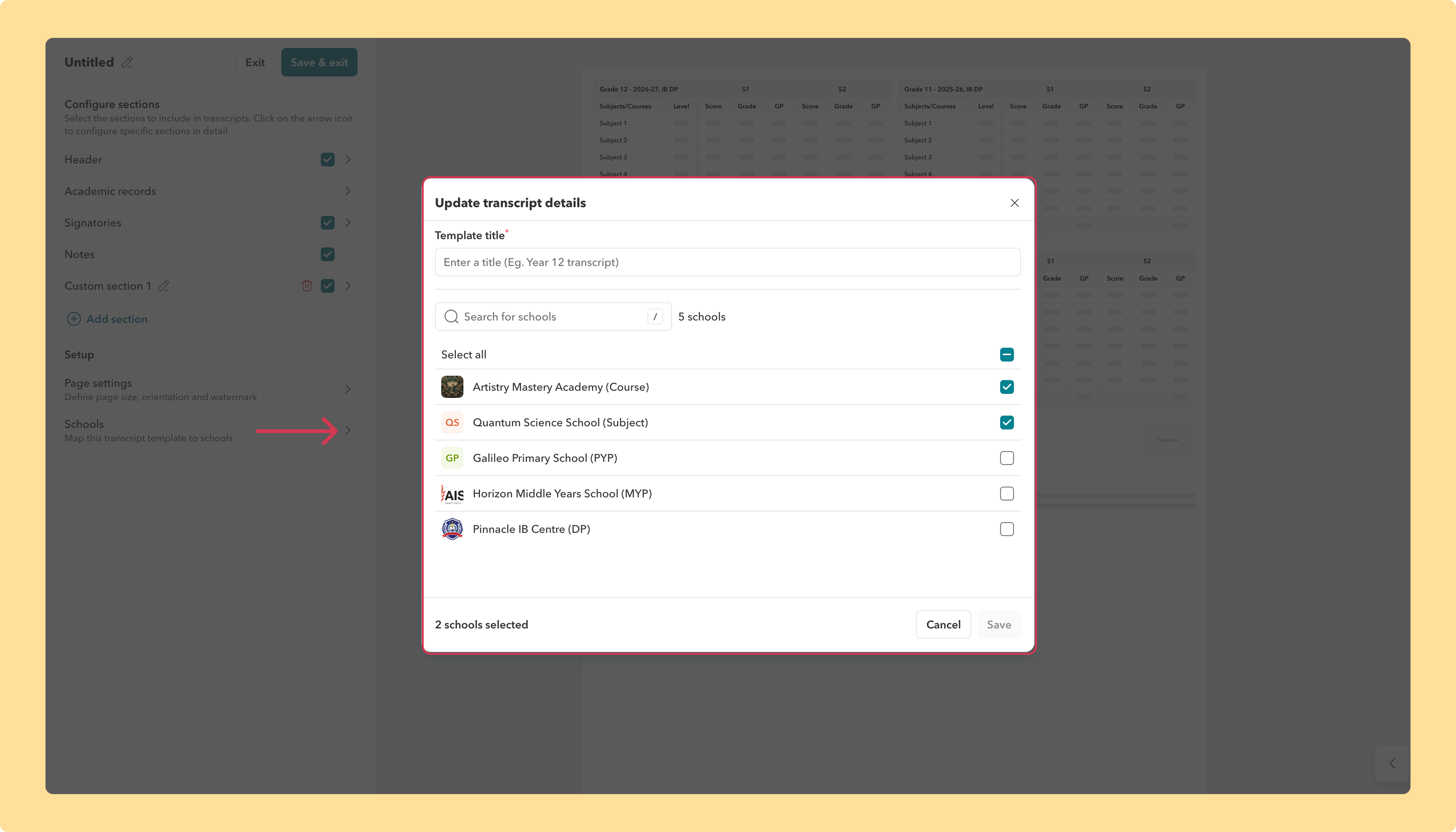The height and width of the screenshot is (832, 1456).
Task: Toggle the Signatories section checkbox
Action: (328, 223)
